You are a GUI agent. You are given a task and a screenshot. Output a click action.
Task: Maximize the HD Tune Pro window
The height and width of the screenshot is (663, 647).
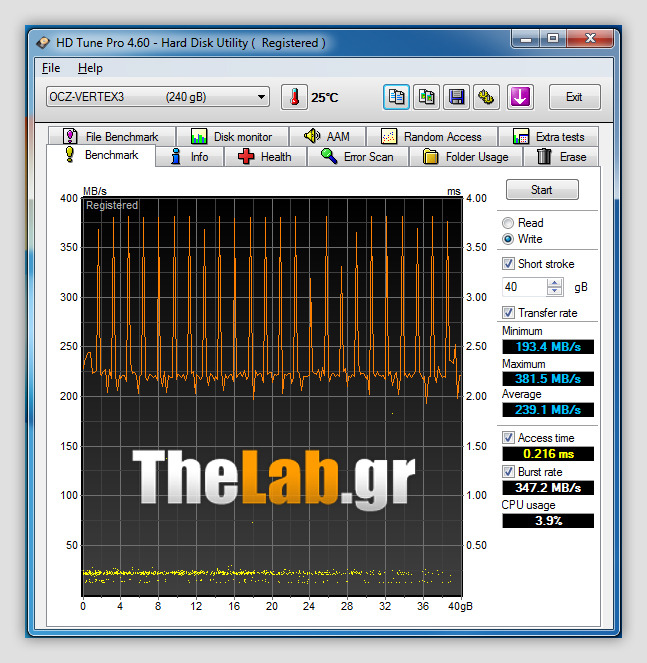click(x=553, y=39)
